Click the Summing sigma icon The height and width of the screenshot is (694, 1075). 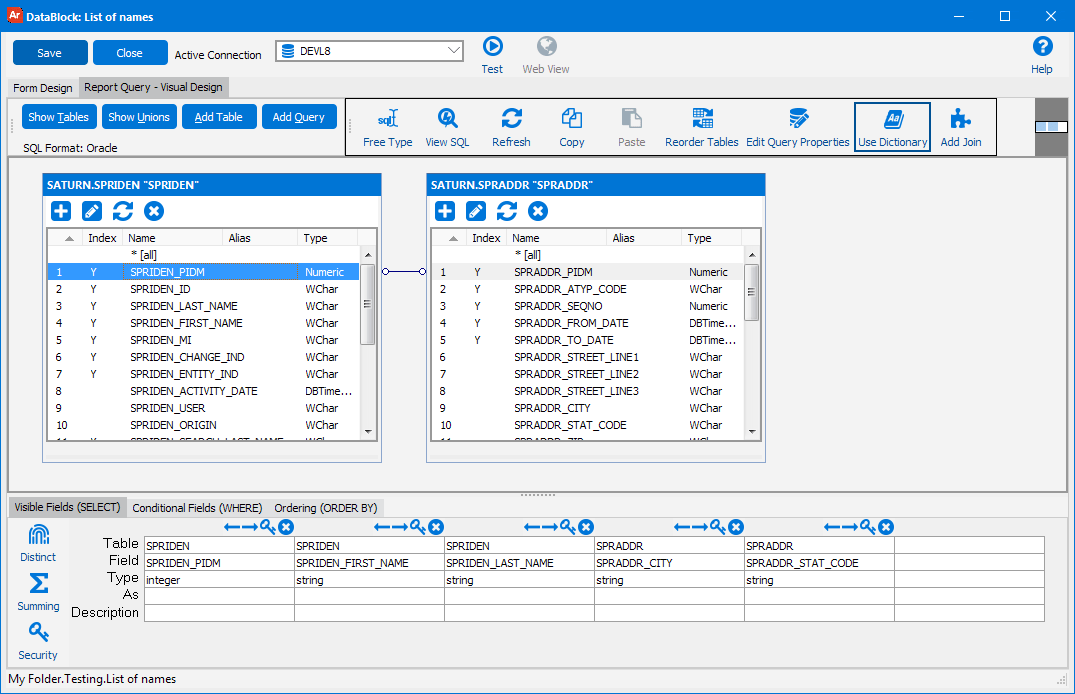coord(38,584)
